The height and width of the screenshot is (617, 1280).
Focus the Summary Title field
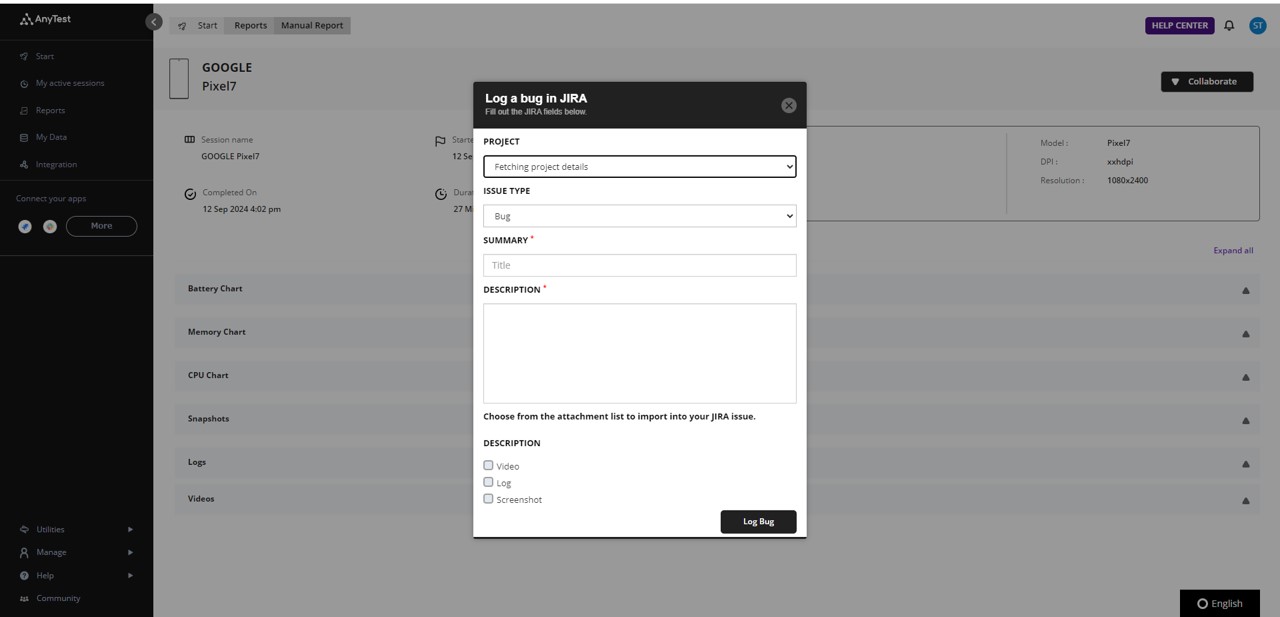(x=640, y=265)
